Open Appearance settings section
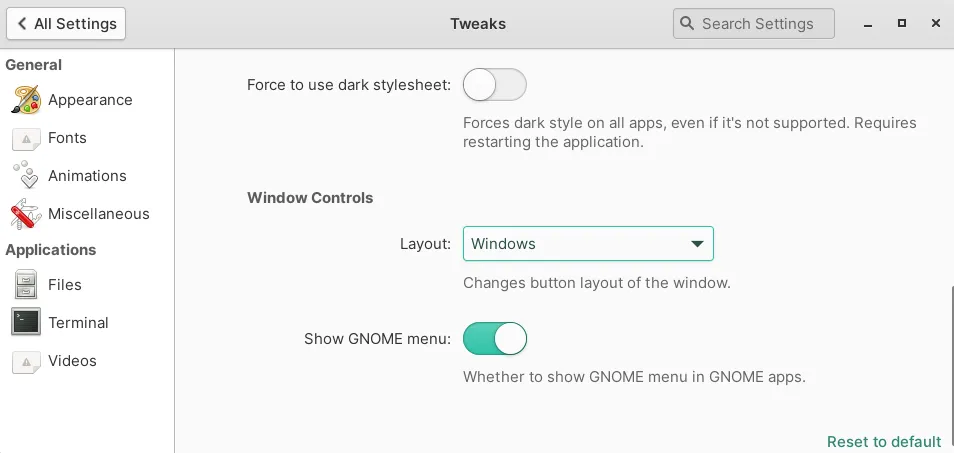This screenshot has height=453, width=954. point(90,100)
